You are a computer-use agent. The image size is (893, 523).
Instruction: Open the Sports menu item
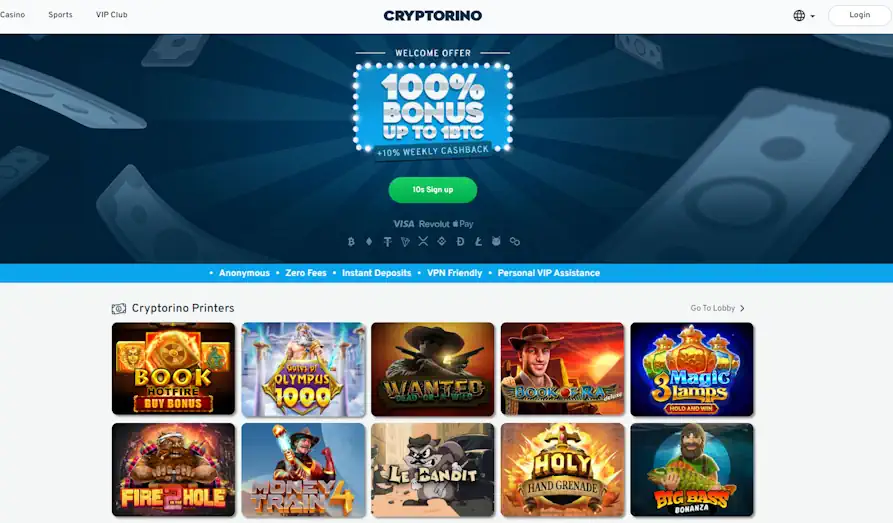[60, 15]
